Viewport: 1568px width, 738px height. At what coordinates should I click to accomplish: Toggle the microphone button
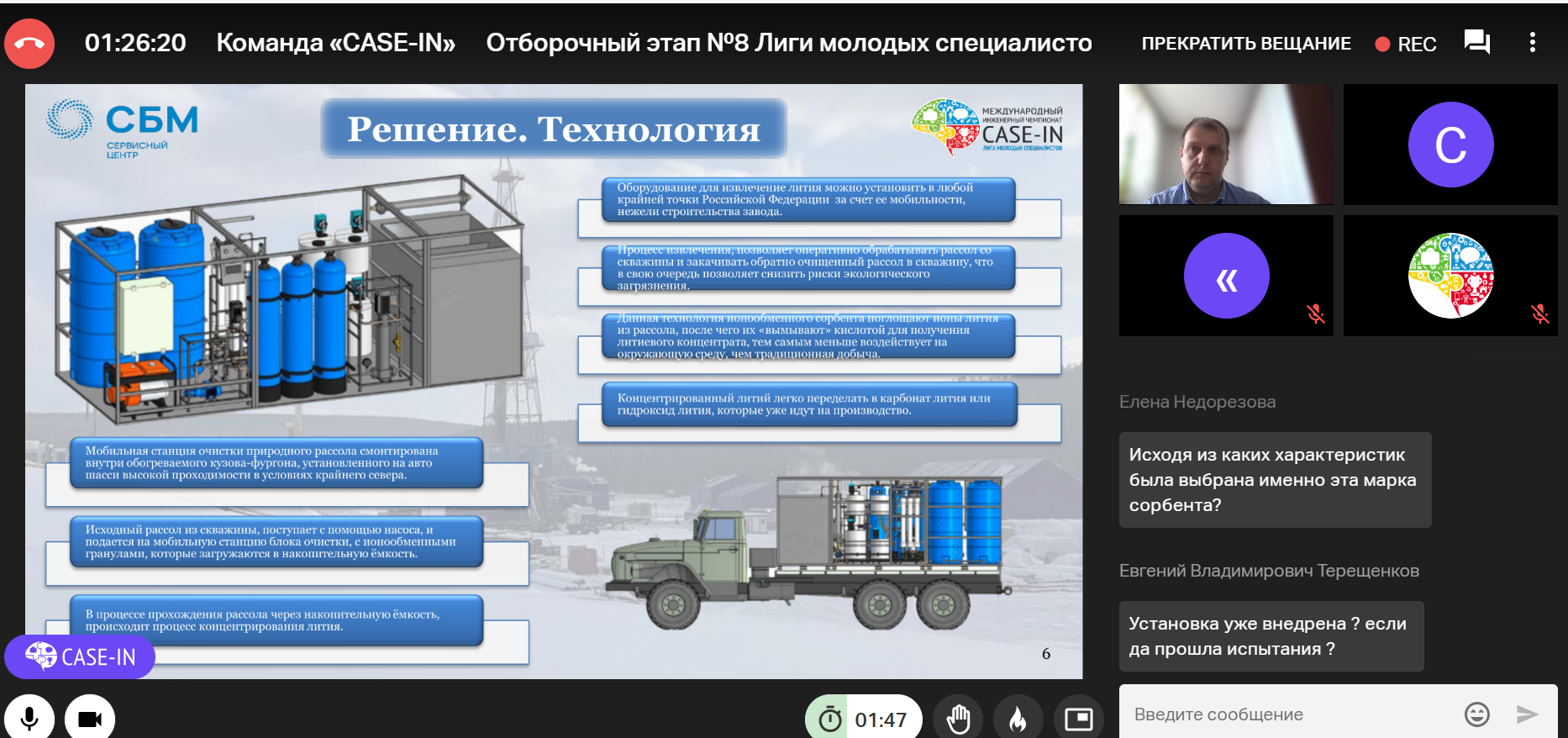click(x=29, y=719)
